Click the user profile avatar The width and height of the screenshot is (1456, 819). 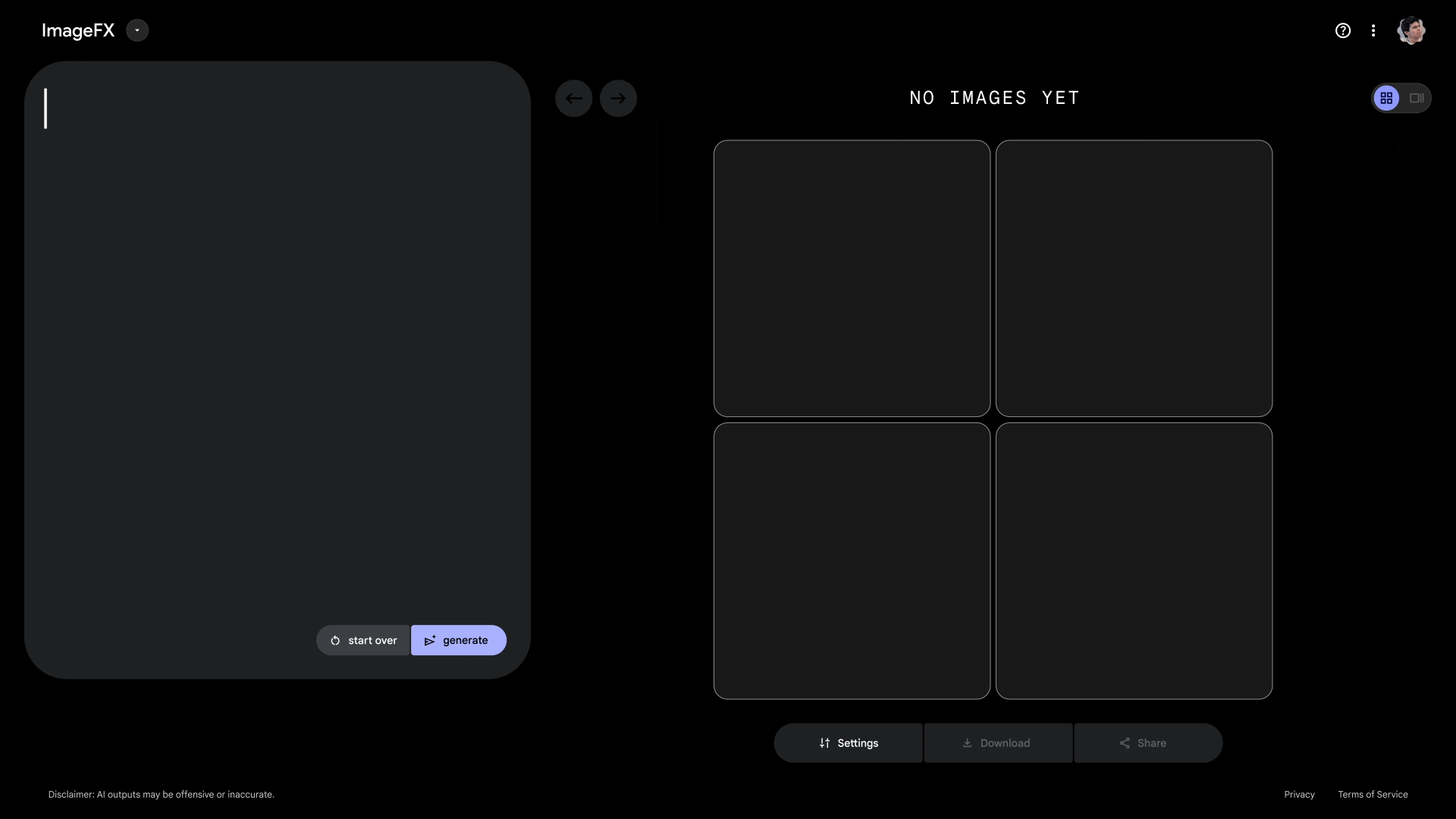point(1410,30)
